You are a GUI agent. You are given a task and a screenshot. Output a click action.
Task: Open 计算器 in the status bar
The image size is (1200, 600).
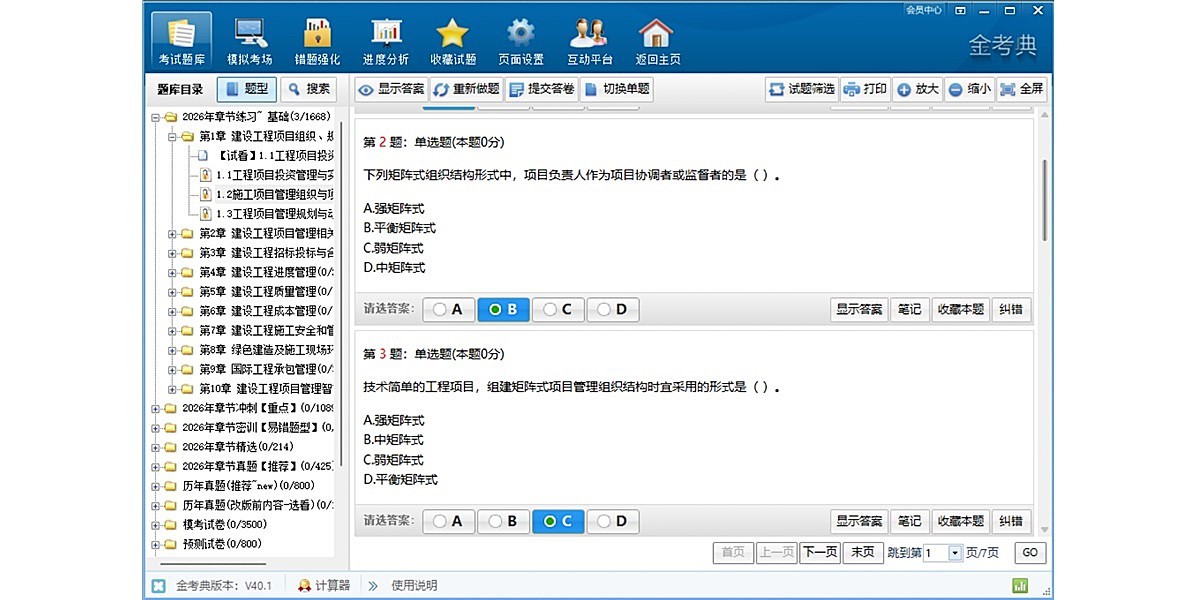click(323, 585)
